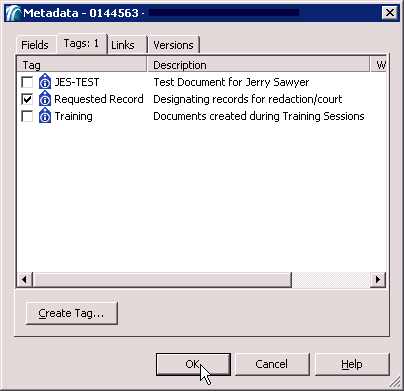Close the Metadata dialog window
Viewport: 404px width, 391px height.
click(390, 13)
